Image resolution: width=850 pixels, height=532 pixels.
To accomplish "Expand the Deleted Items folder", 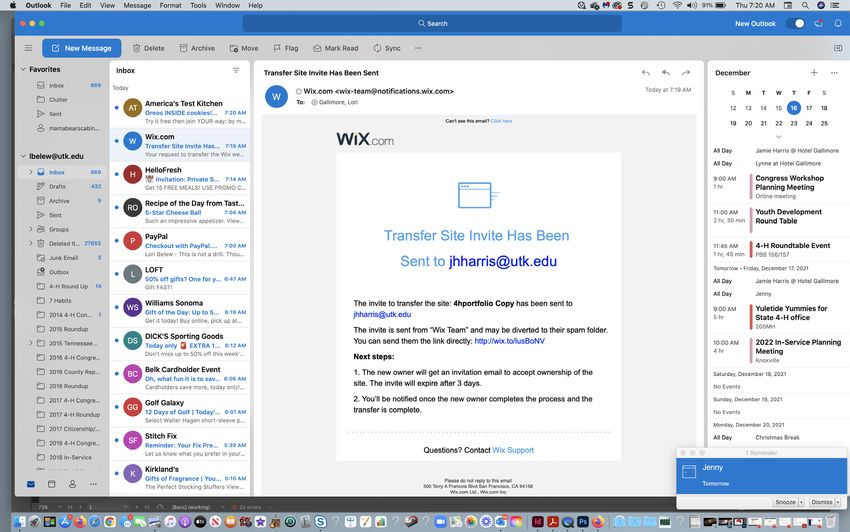I will click(30, 243).
